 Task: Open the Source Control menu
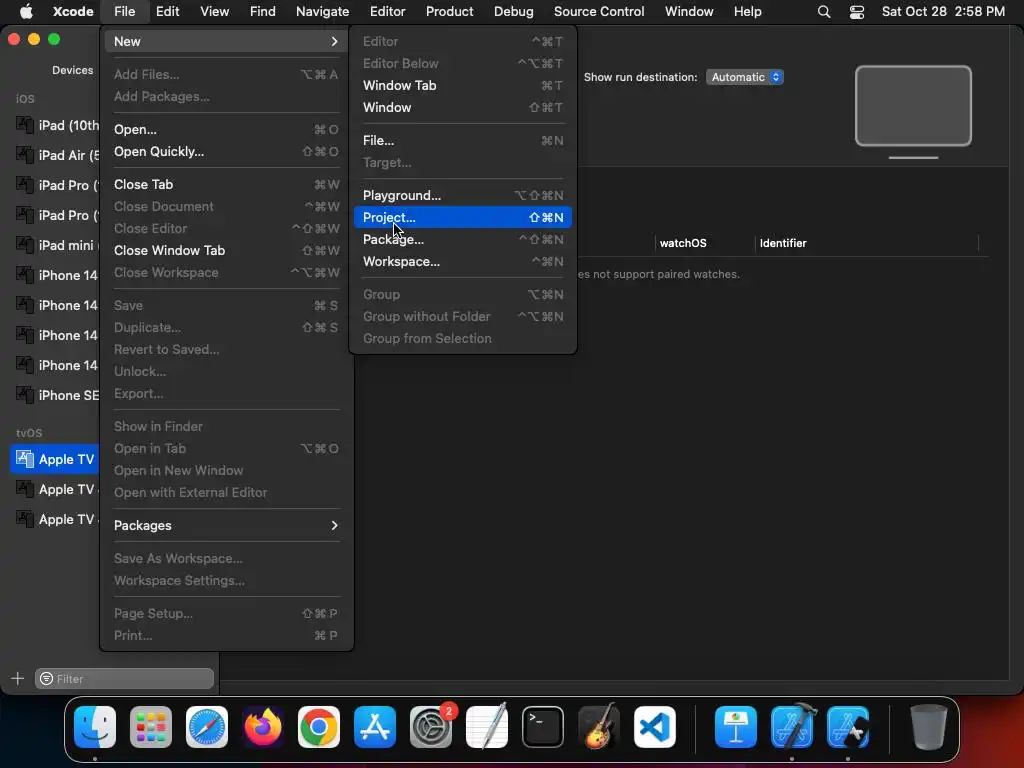599,12
